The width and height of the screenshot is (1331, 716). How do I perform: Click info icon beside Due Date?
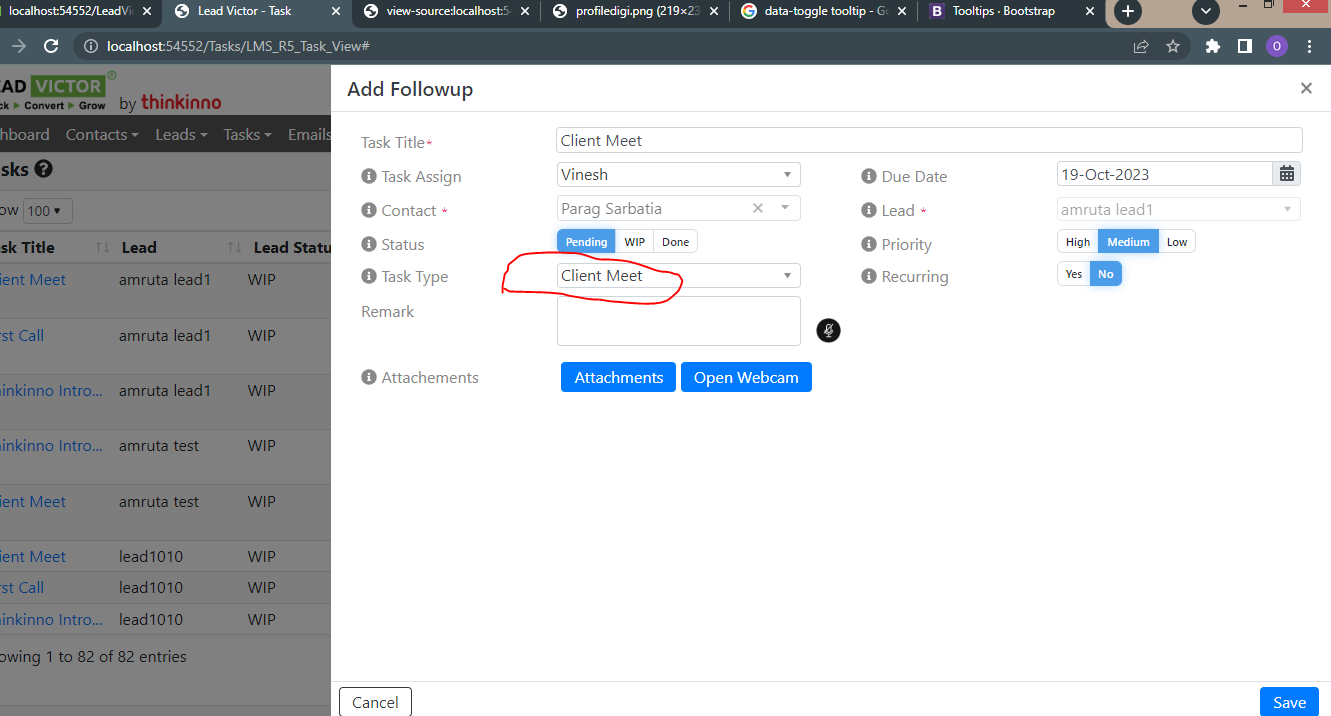[x=868, y=176]
